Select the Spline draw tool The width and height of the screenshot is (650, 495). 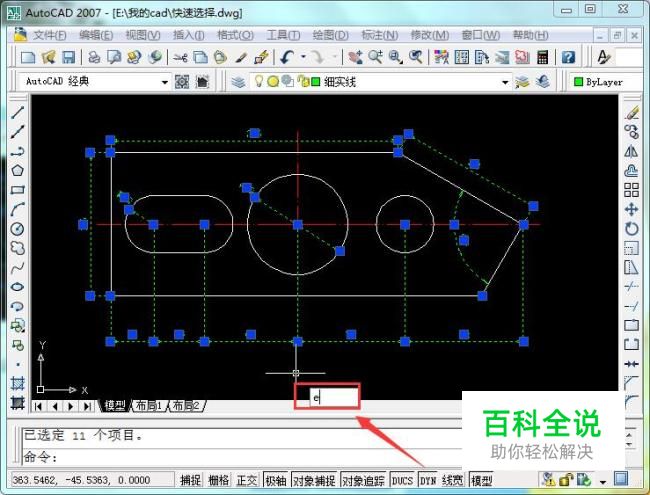click(17, 268)
